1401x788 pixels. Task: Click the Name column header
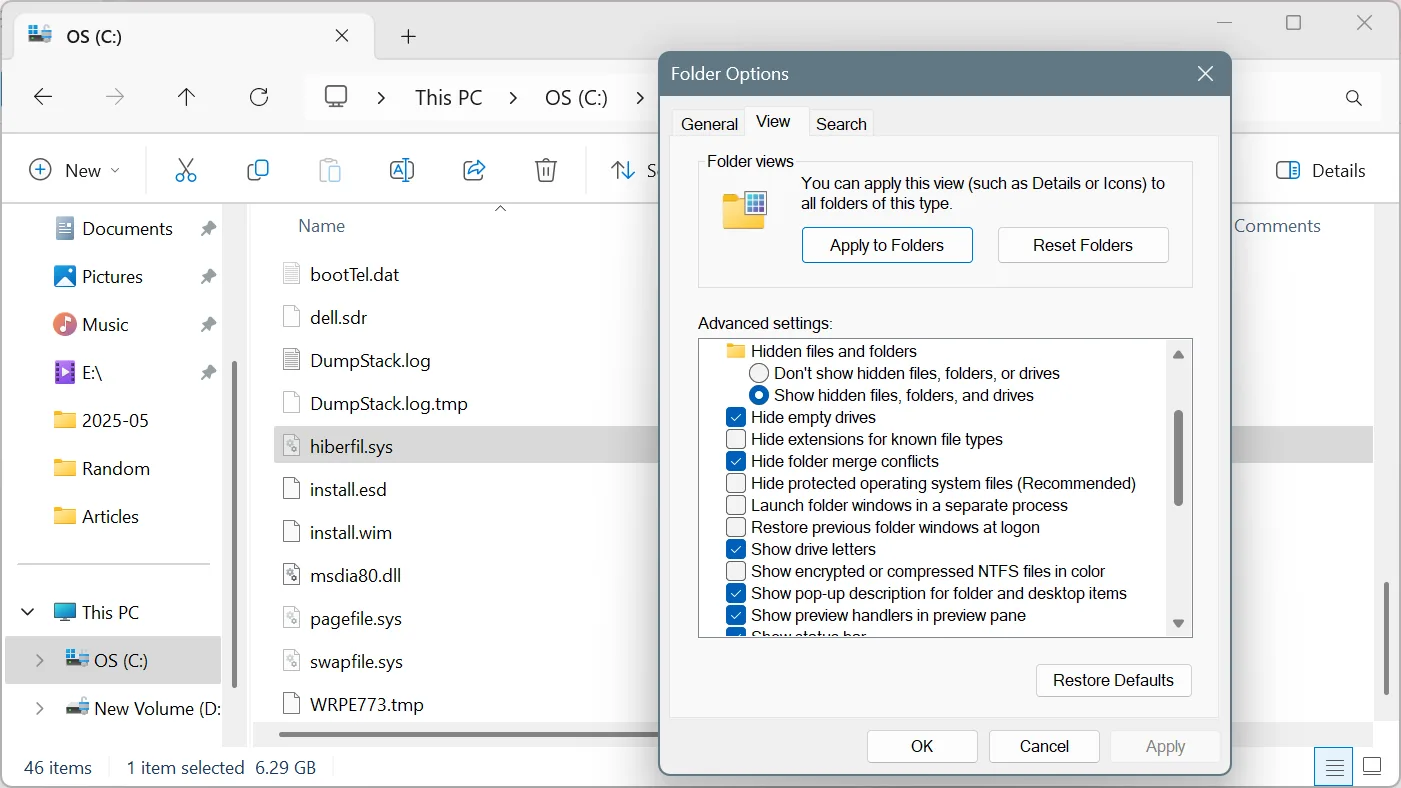tap(322, 226)
